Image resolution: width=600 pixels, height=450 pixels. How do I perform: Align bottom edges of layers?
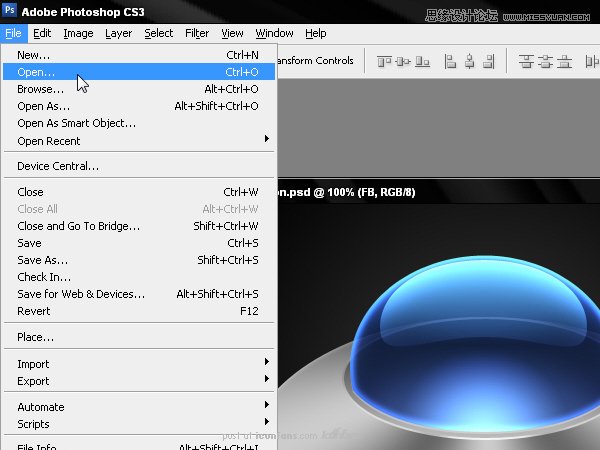tap(422, 61)
